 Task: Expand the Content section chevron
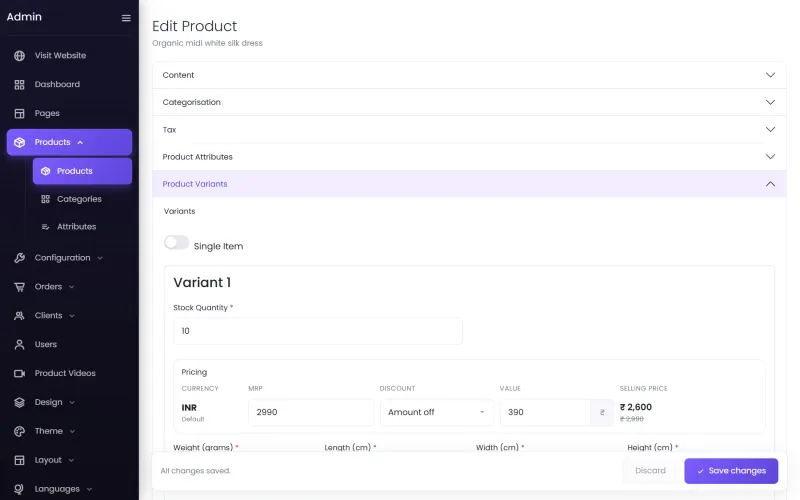coord(770,75)
